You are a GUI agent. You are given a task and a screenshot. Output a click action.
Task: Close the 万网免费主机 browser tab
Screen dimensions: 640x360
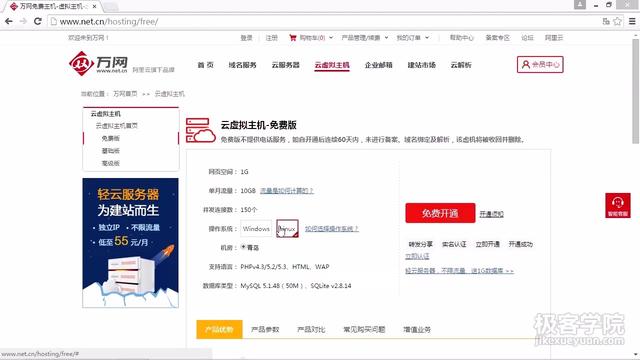94,6
